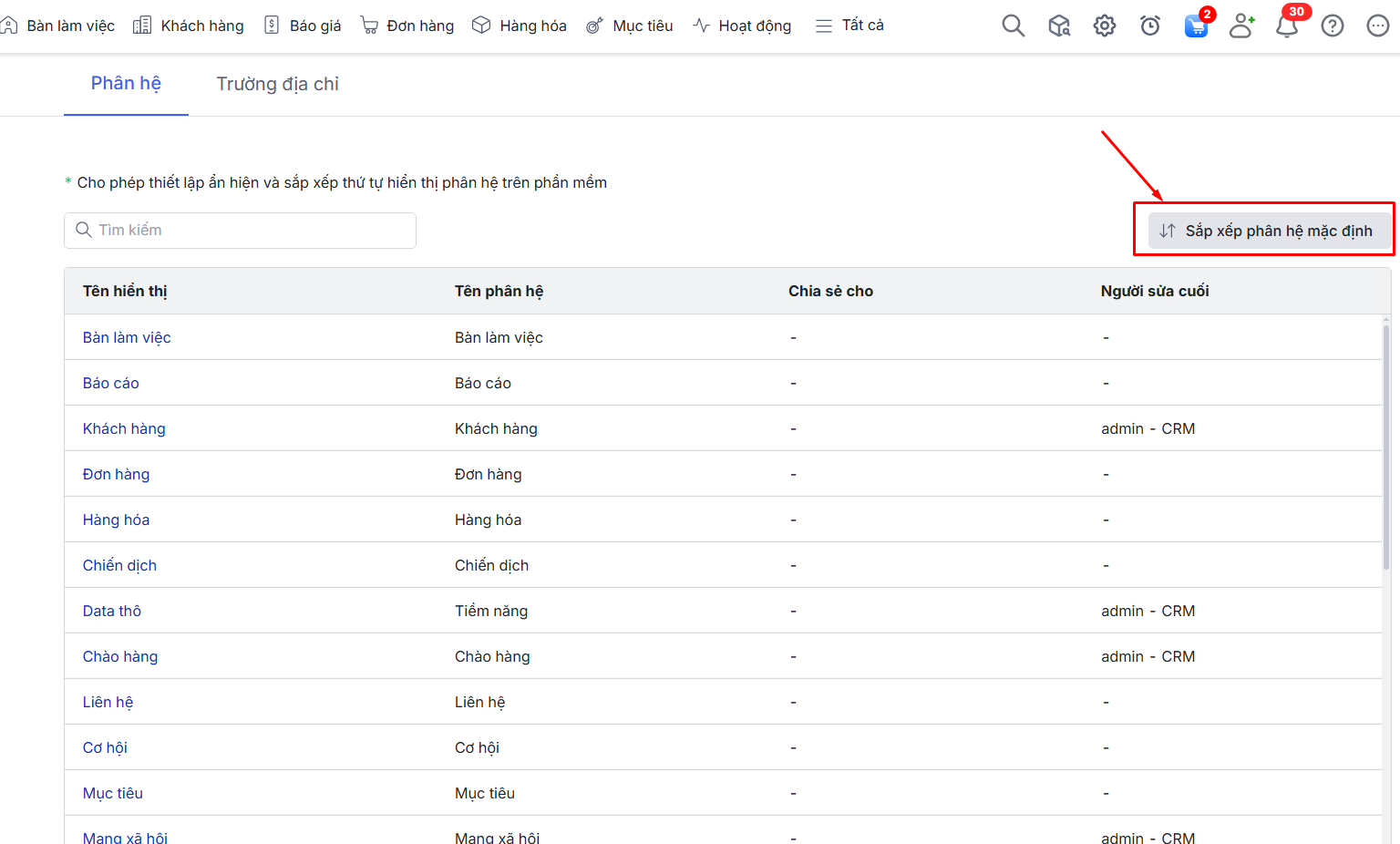Open the settings gear icon
The width and height of the screenshot is (1400, 844).
(x=1105, y=26)
